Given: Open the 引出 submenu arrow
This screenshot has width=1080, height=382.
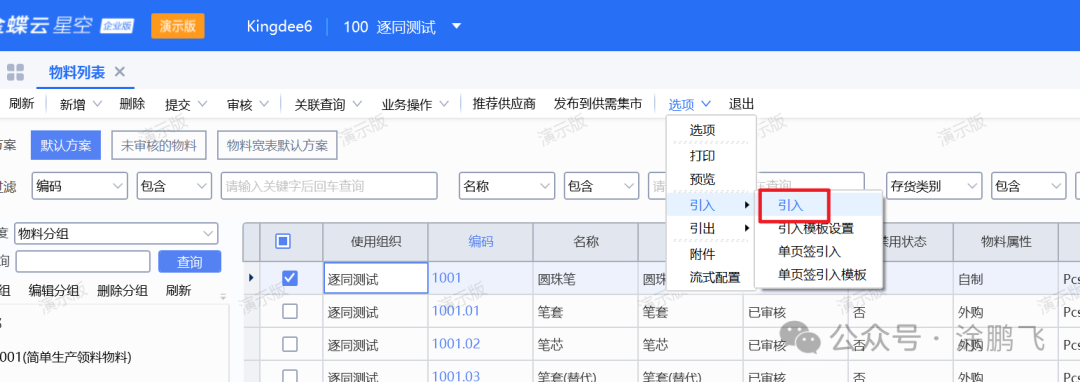Looking at the screenshot, I should pyautogui.click(x=747, y=228).
